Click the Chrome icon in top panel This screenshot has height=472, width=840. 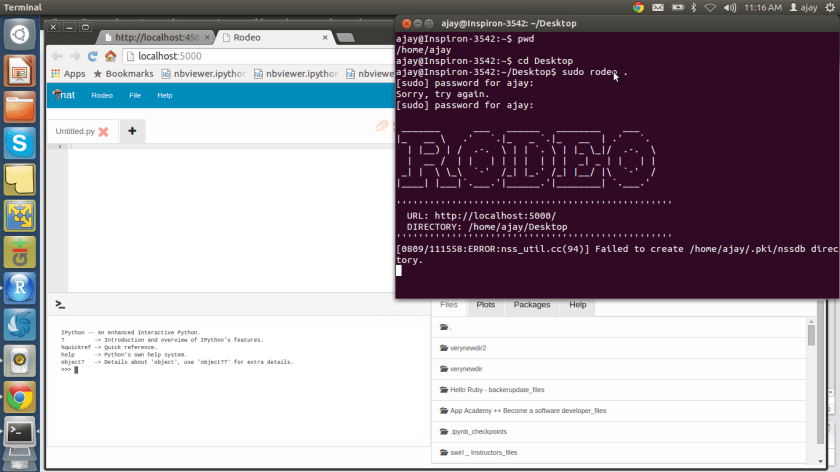(x=638, y=8)
